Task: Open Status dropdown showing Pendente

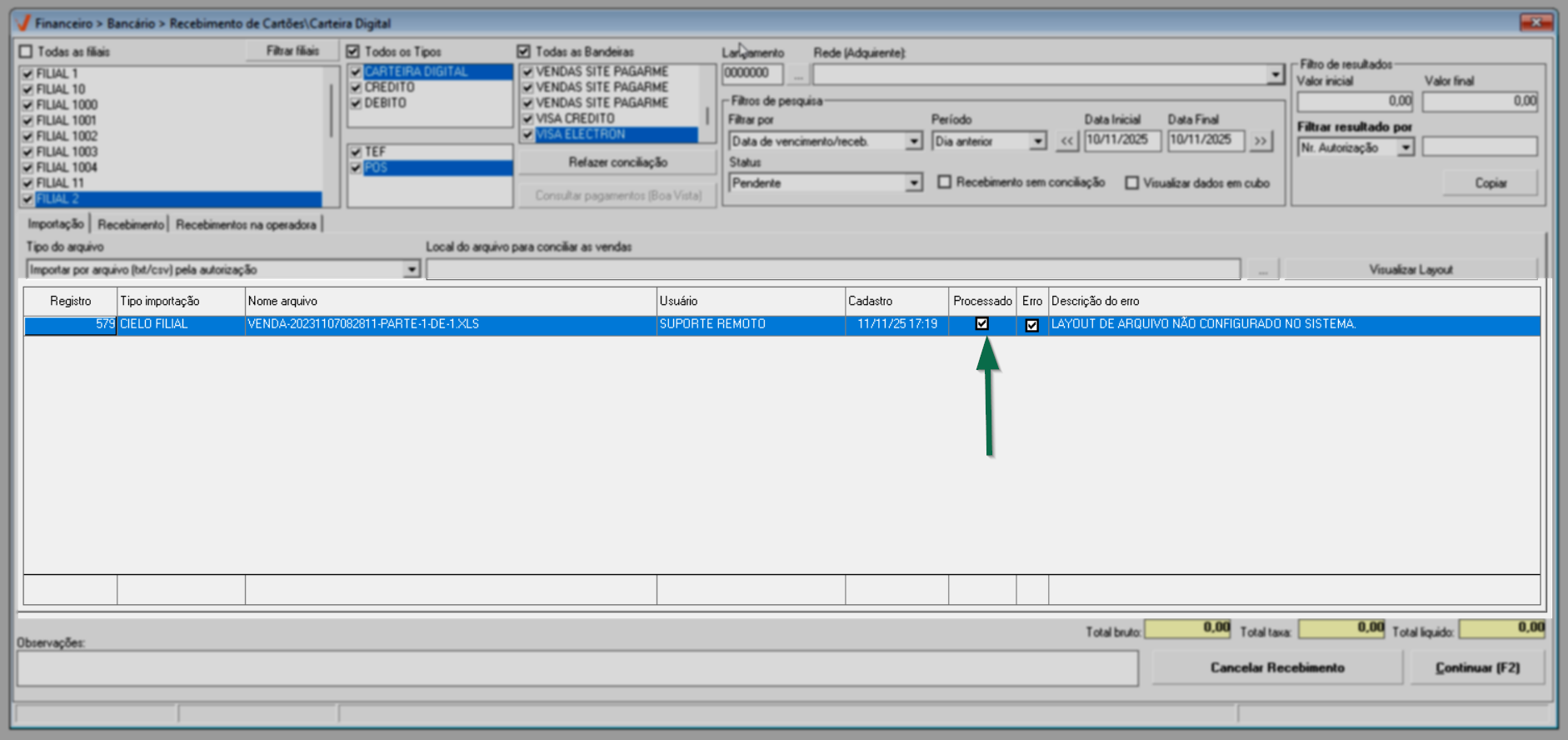Action: coord(914,182)
